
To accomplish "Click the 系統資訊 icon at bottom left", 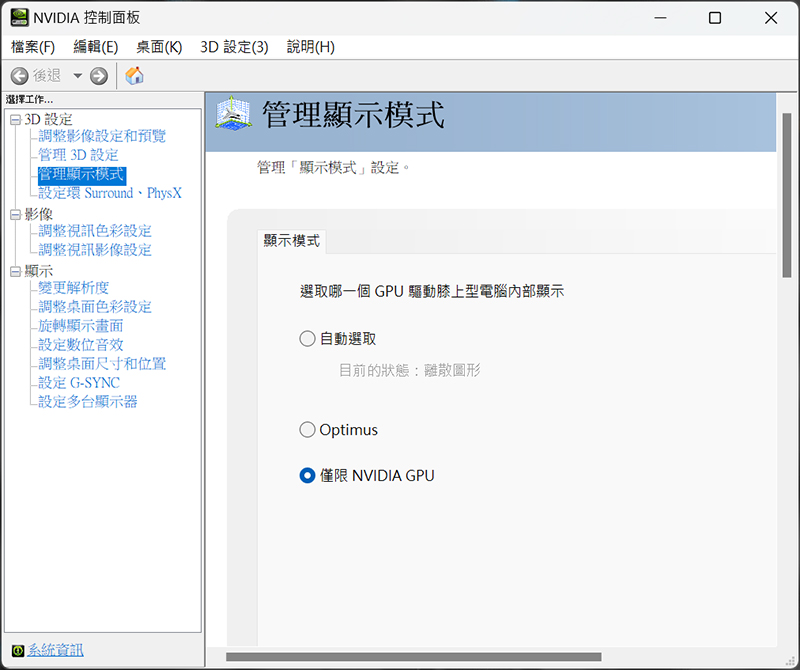I will click(18, 651).
